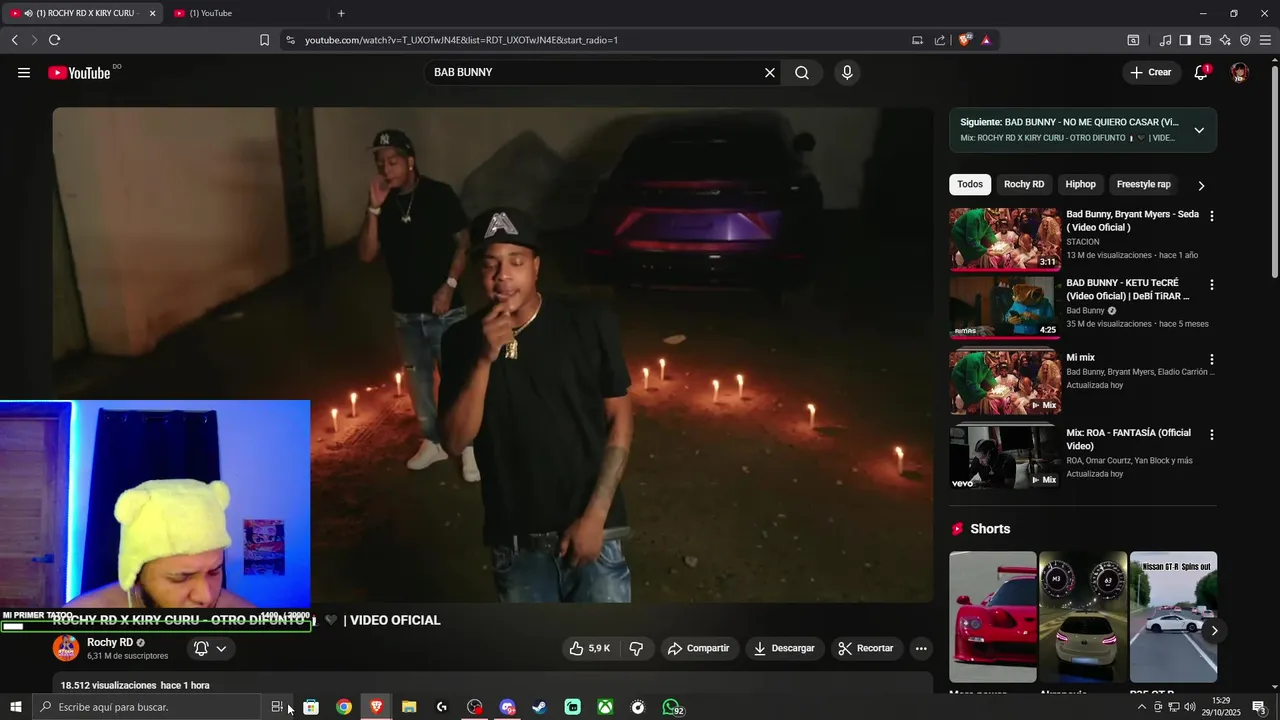Click the Crear button
The image size is (1280, 720).
tap(1151, 72)
